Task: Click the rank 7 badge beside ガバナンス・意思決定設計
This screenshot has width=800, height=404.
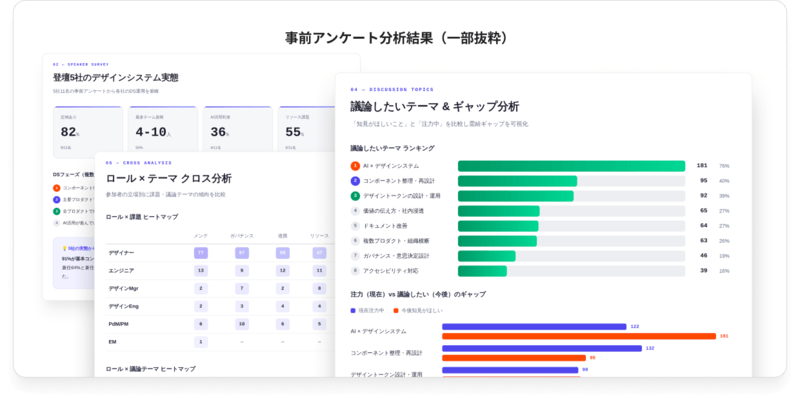Action: coord(355,256)
